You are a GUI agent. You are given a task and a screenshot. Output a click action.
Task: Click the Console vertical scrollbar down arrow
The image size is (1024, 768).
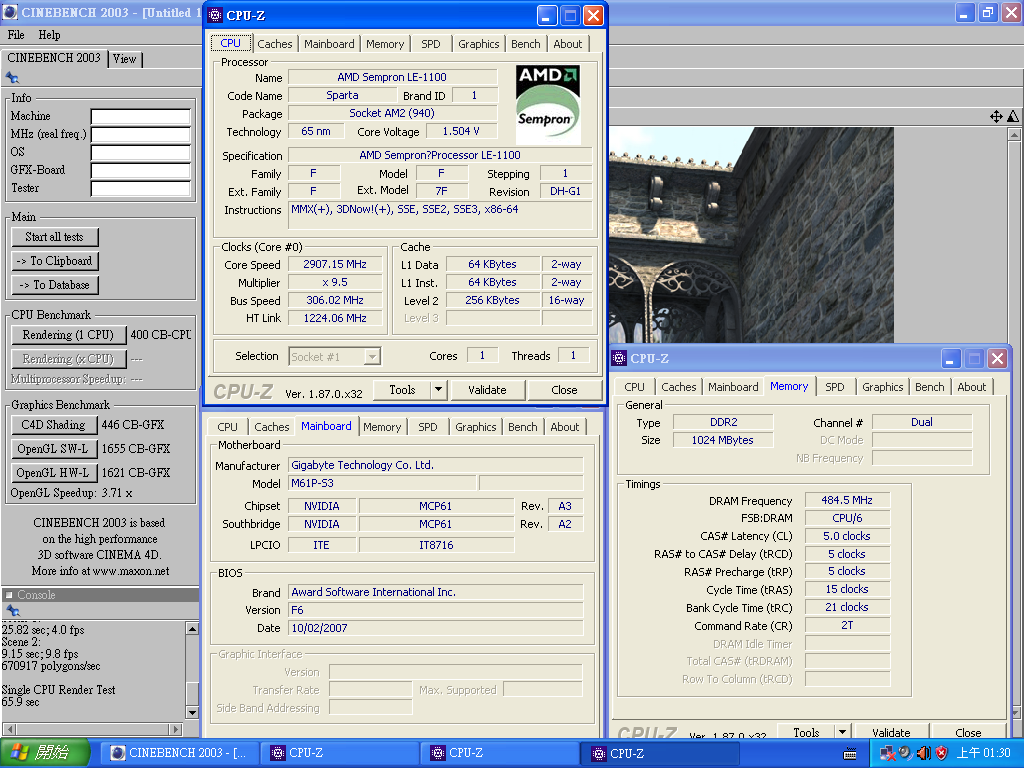coord(192,712)
